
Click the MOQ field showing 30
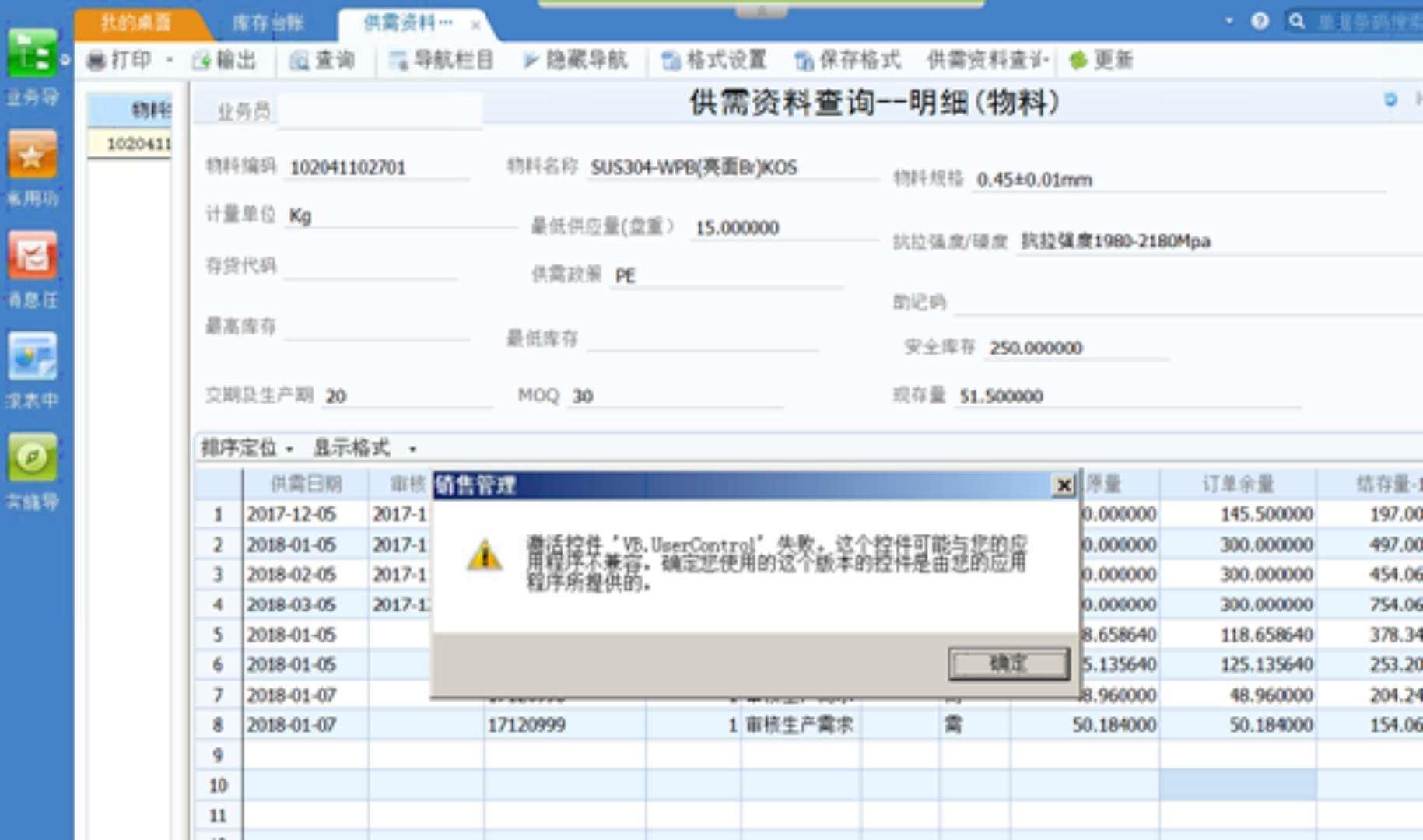click(x=675, y=396)
